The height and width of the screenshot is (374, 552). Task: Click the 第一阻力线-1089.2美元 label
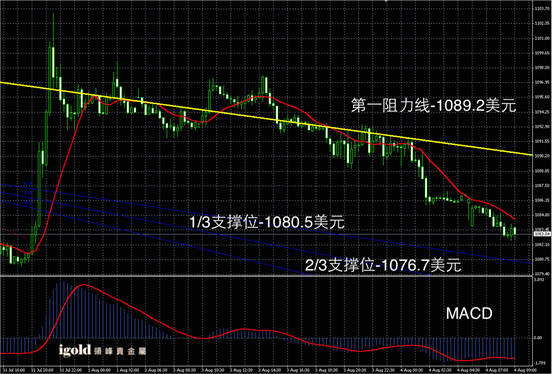point(433,105)
